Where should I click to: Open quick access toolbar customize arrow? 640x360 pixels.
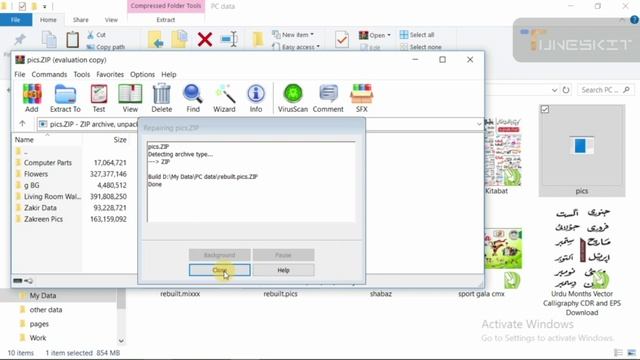(x=44, y=7)
